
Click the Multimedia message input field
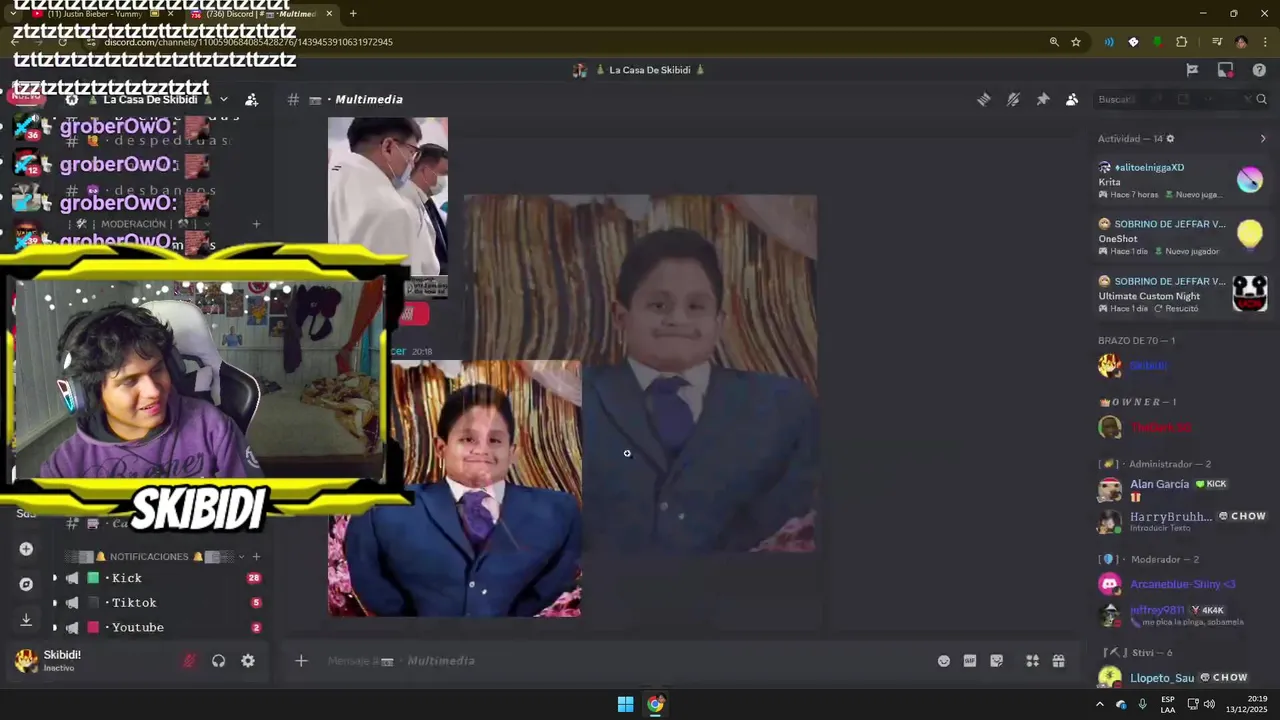point(620,661)
